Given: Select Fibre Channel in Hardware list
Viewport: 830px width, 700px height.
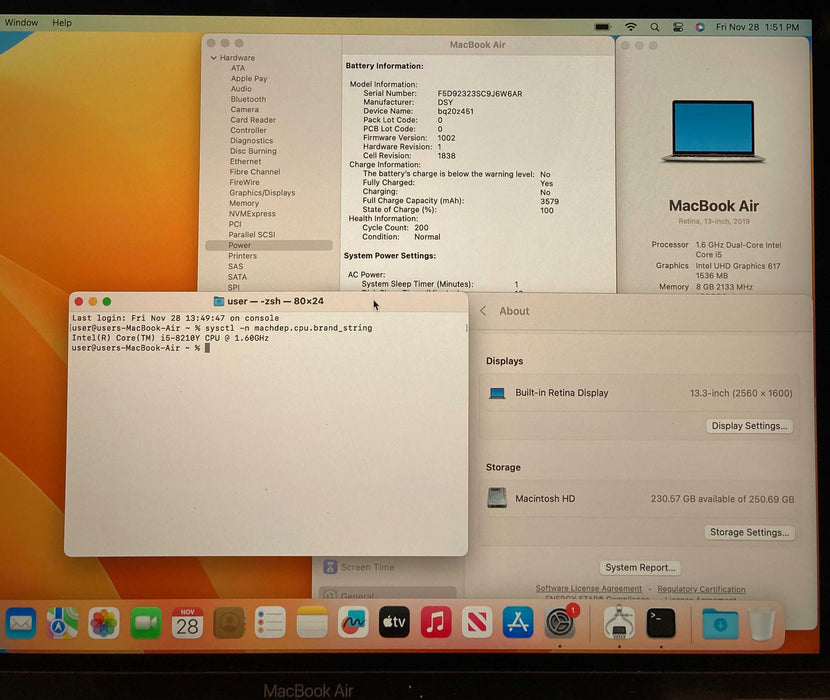Looking at the screenshot, I should [x=255, y=172].
